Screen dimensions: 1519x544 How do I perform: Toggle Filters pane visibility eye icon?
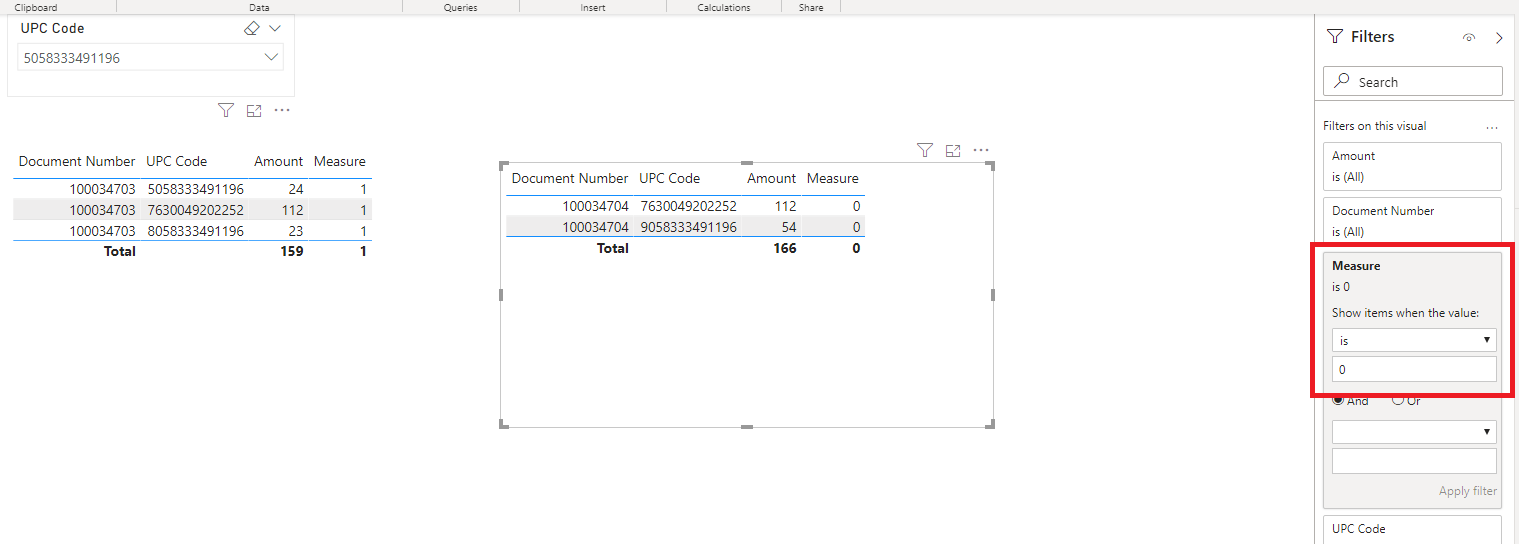tap(1469, 38)
